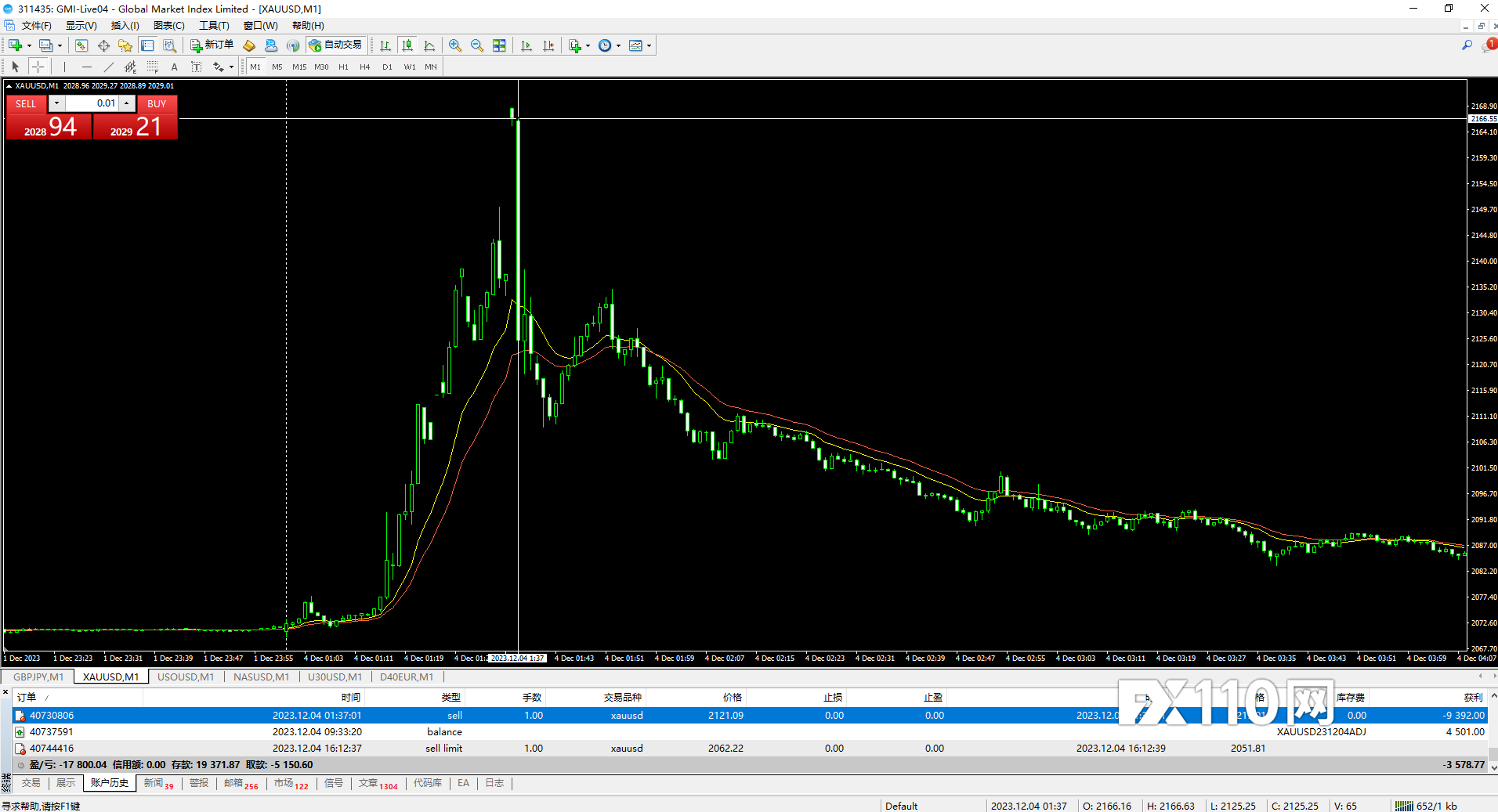Screen dimensions: 1498x812
Task: Open the 工具(T) menu
Action: [214, 25]
